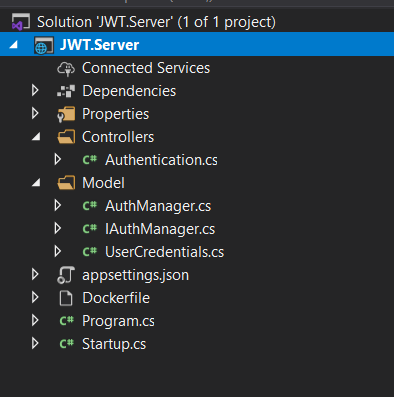Select UserCredentials.cs in the Model folder
This screenshot has height=397, width=394.
pos(164,252)
